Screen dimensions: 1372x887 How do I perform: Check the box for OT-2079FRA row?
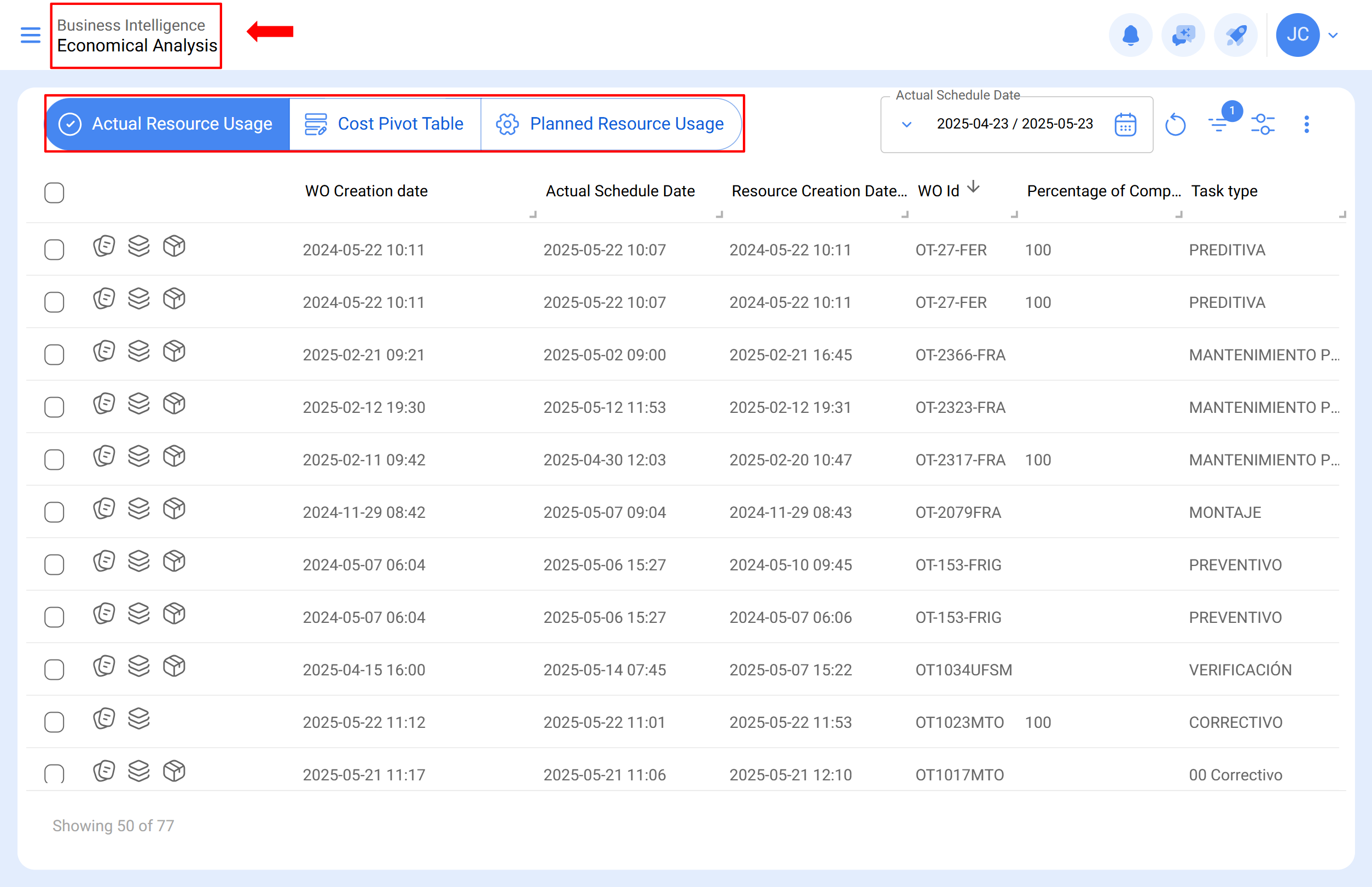54,512
